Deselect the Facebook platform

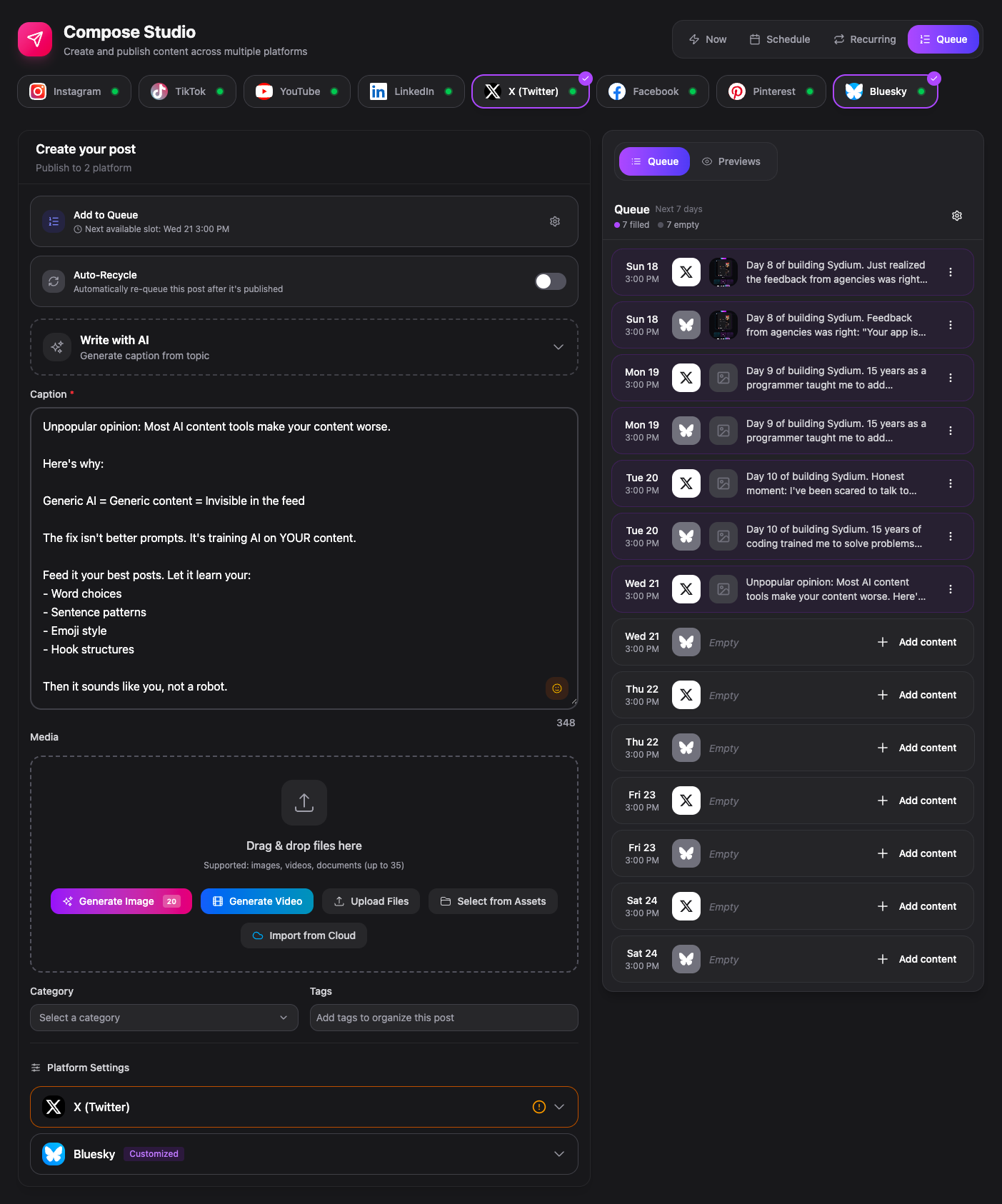[651, 91]
